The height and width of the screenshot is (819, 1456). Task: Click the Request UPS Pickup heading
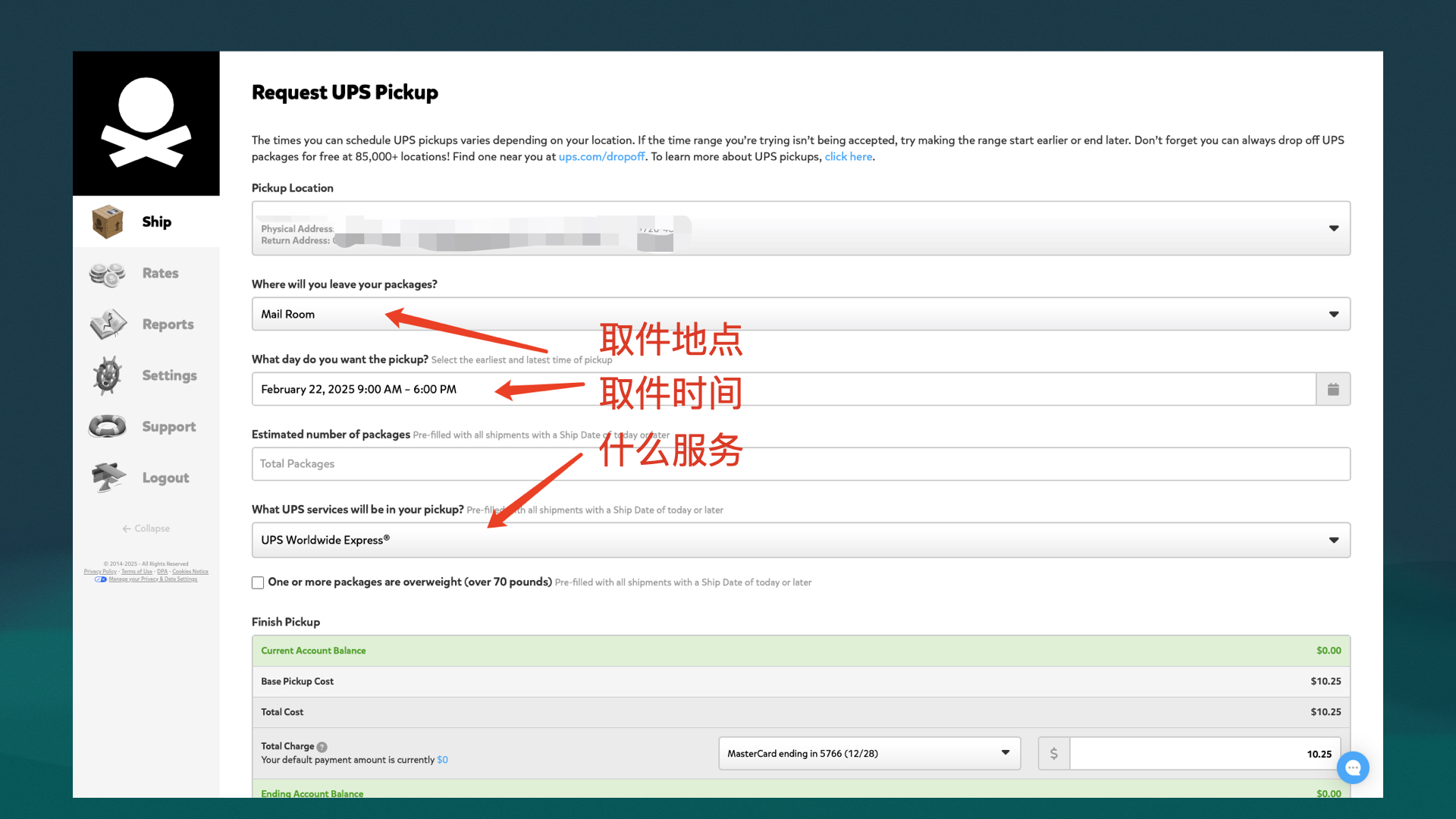coord(345,93)
